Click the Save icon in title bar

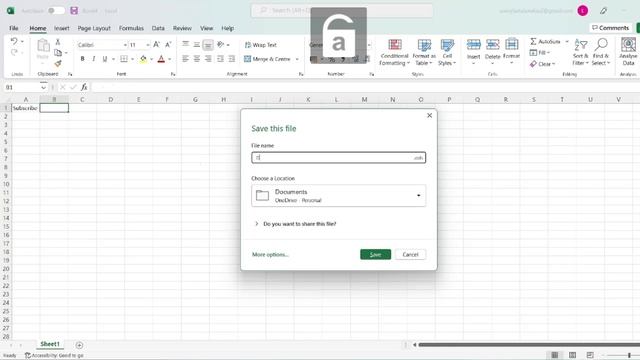pyautogui.click(x=74, y=11)
